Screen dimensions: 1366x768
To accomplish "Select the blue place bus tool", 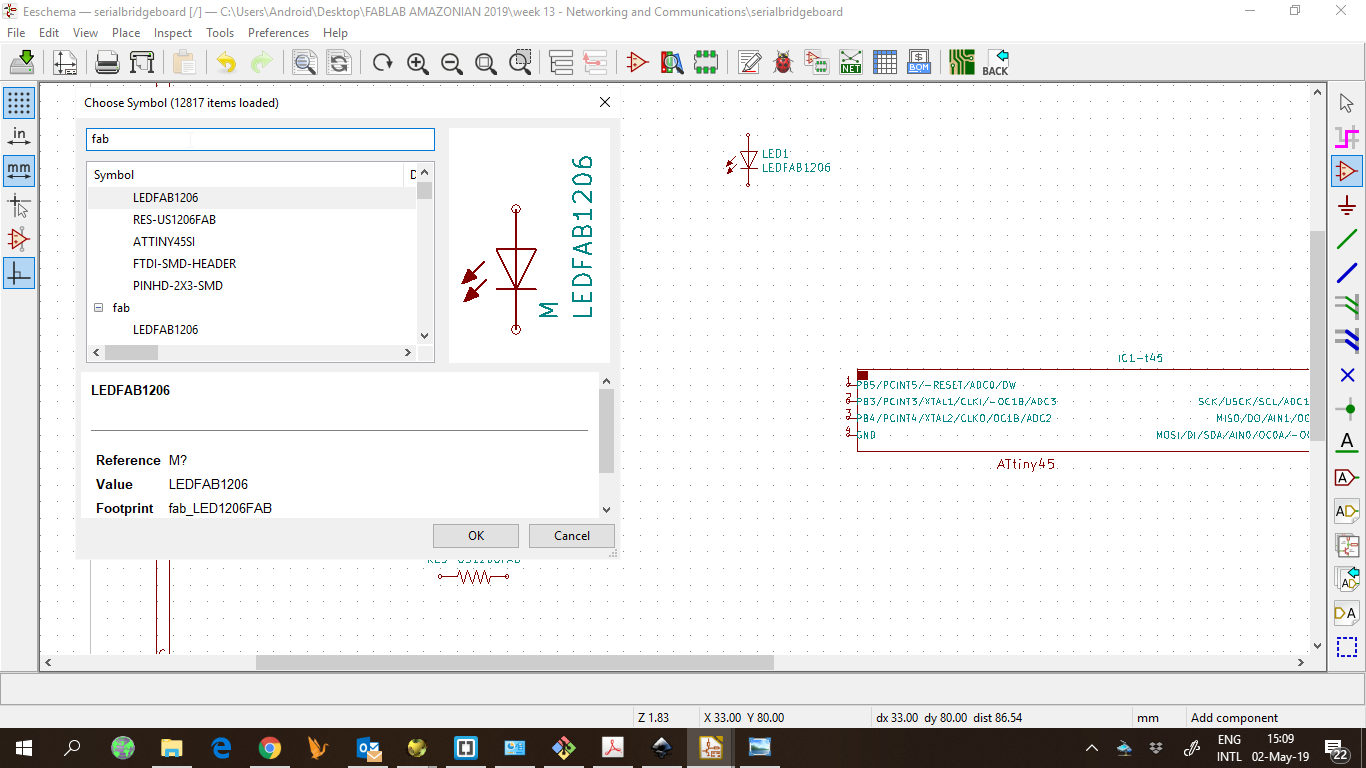I will click(1347, 273).
